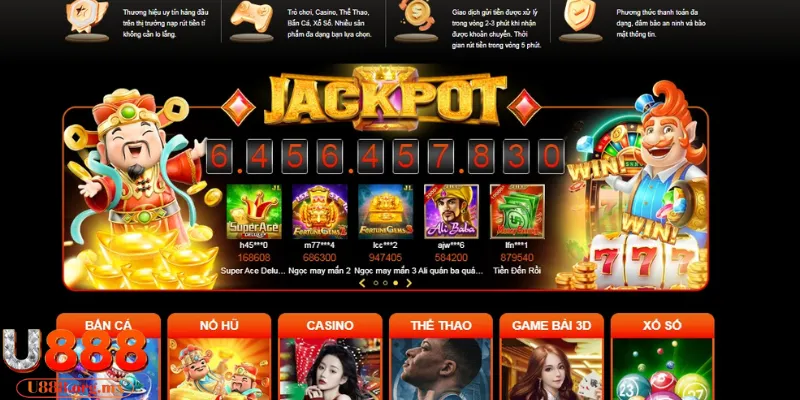
Task: Click the gold shield security icon
Action: click(581, 18)
